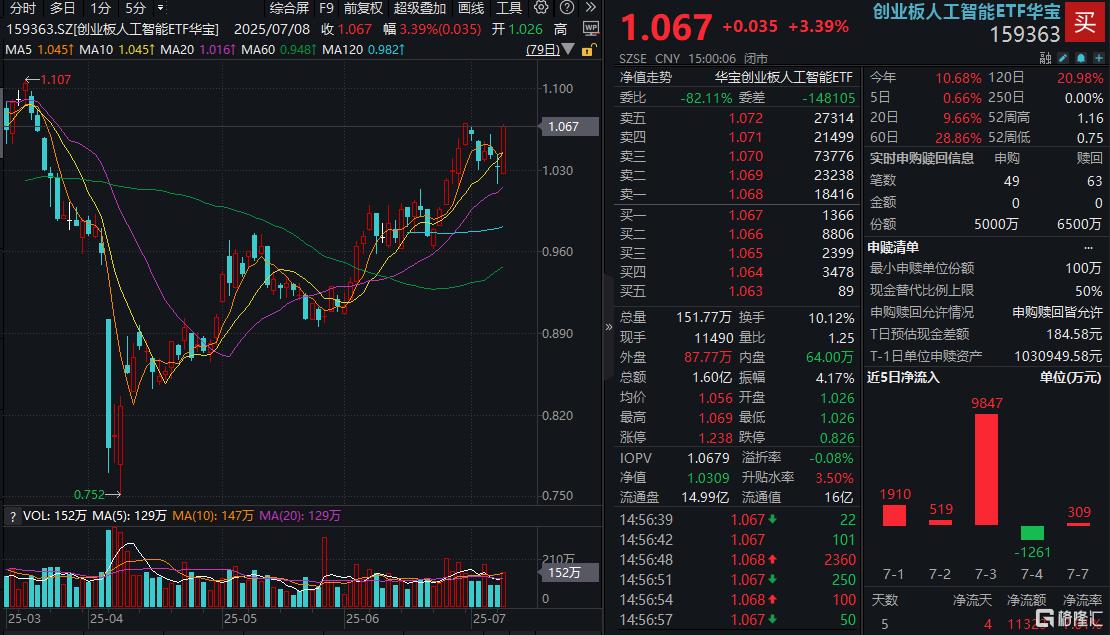This screenshot has width=1110, height=635.
Task: Click the 最小申赎单位份额 row
Action: tap(985, 268)
